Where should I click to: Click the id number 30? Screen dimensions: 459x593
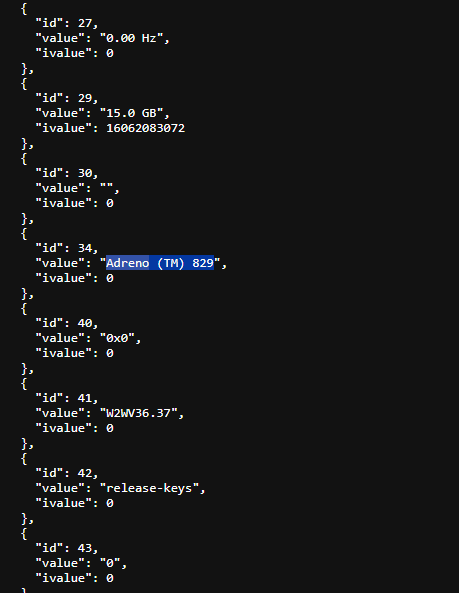[85, 173]
